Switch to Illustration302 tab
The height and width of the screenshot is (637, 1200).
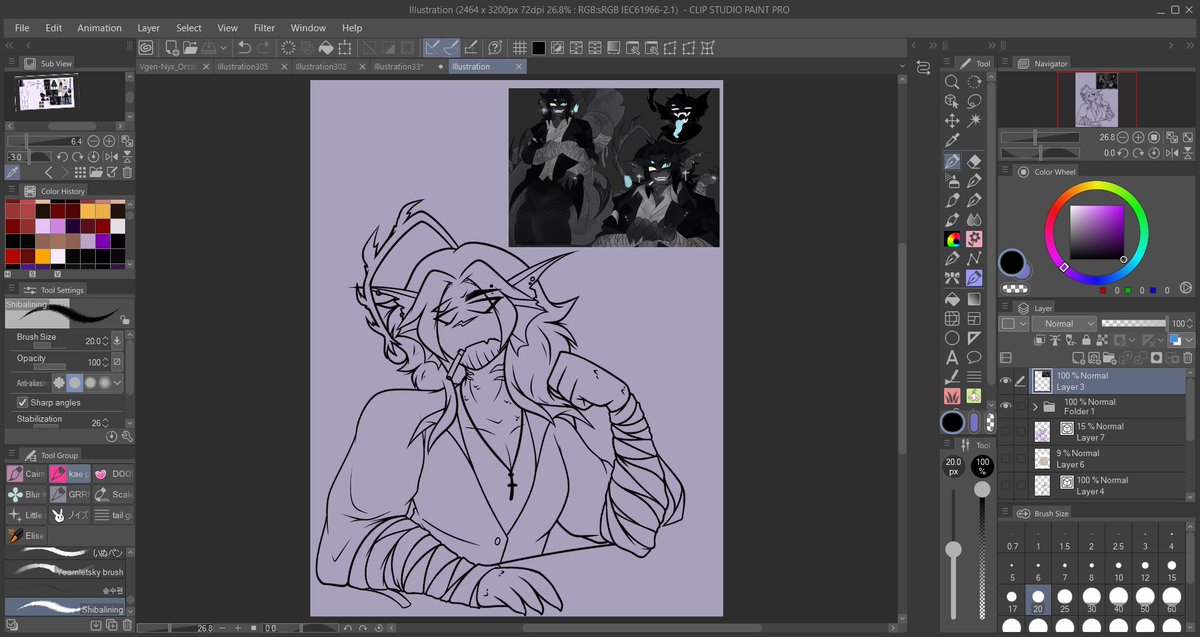tap(321, 66)
